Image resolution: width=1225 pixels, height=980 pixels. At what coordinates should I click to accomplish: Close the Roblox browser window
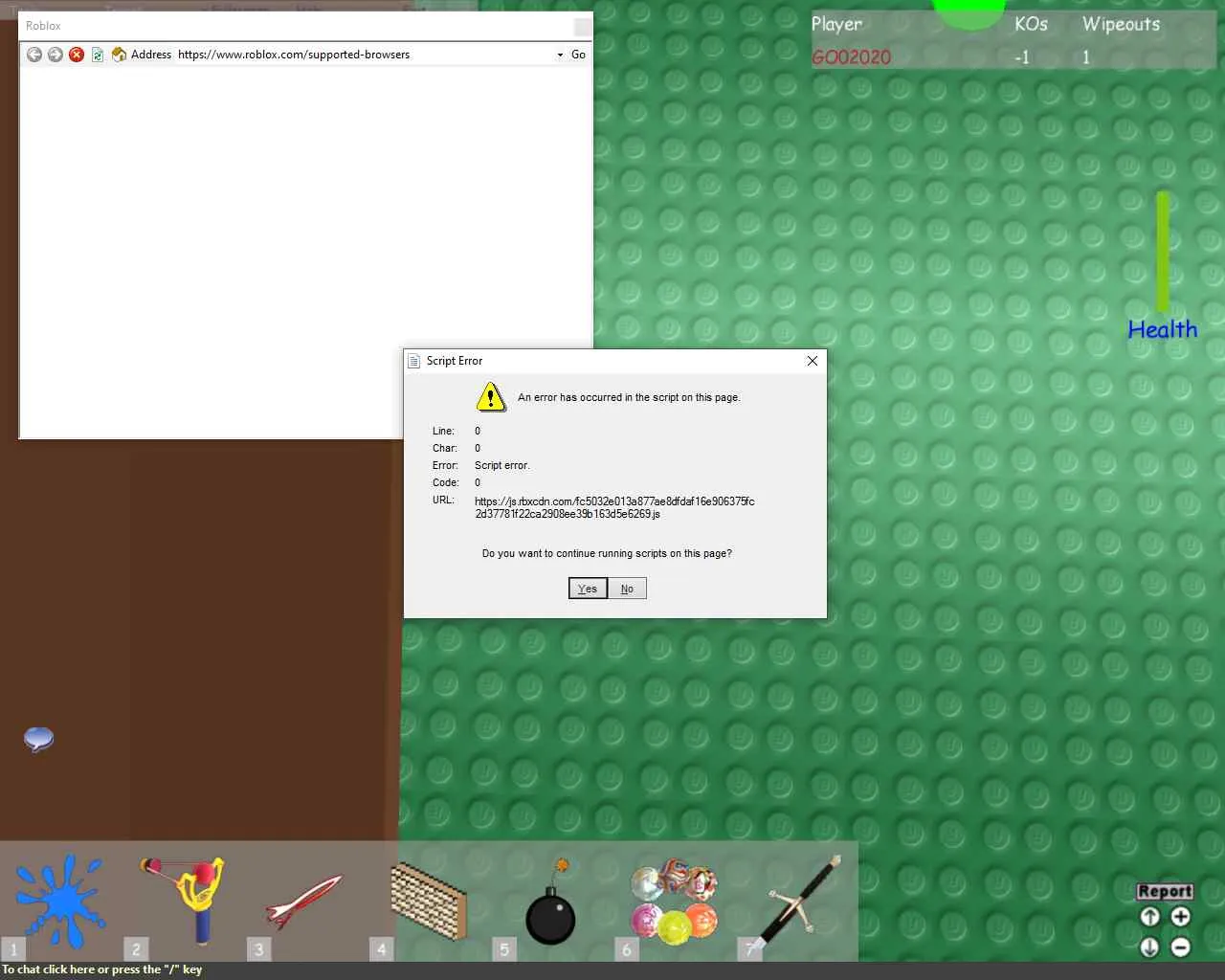(582, 27)
